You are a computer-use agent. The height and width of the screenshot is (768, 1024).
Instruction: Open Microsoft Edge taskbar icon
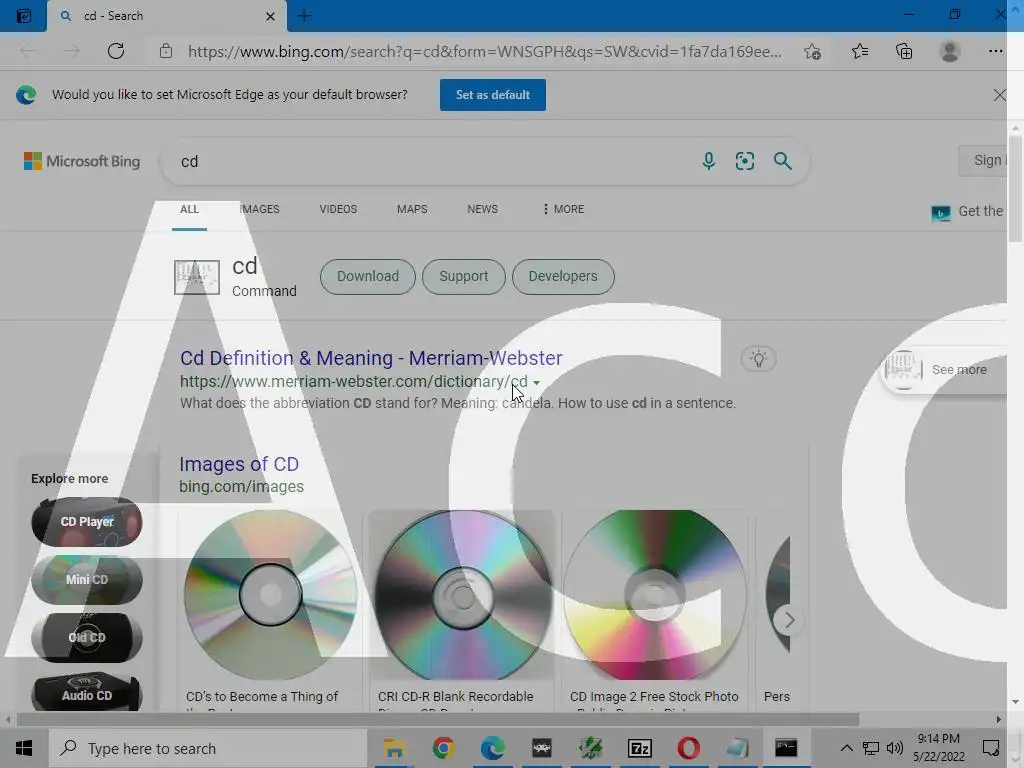coord(492,748)
